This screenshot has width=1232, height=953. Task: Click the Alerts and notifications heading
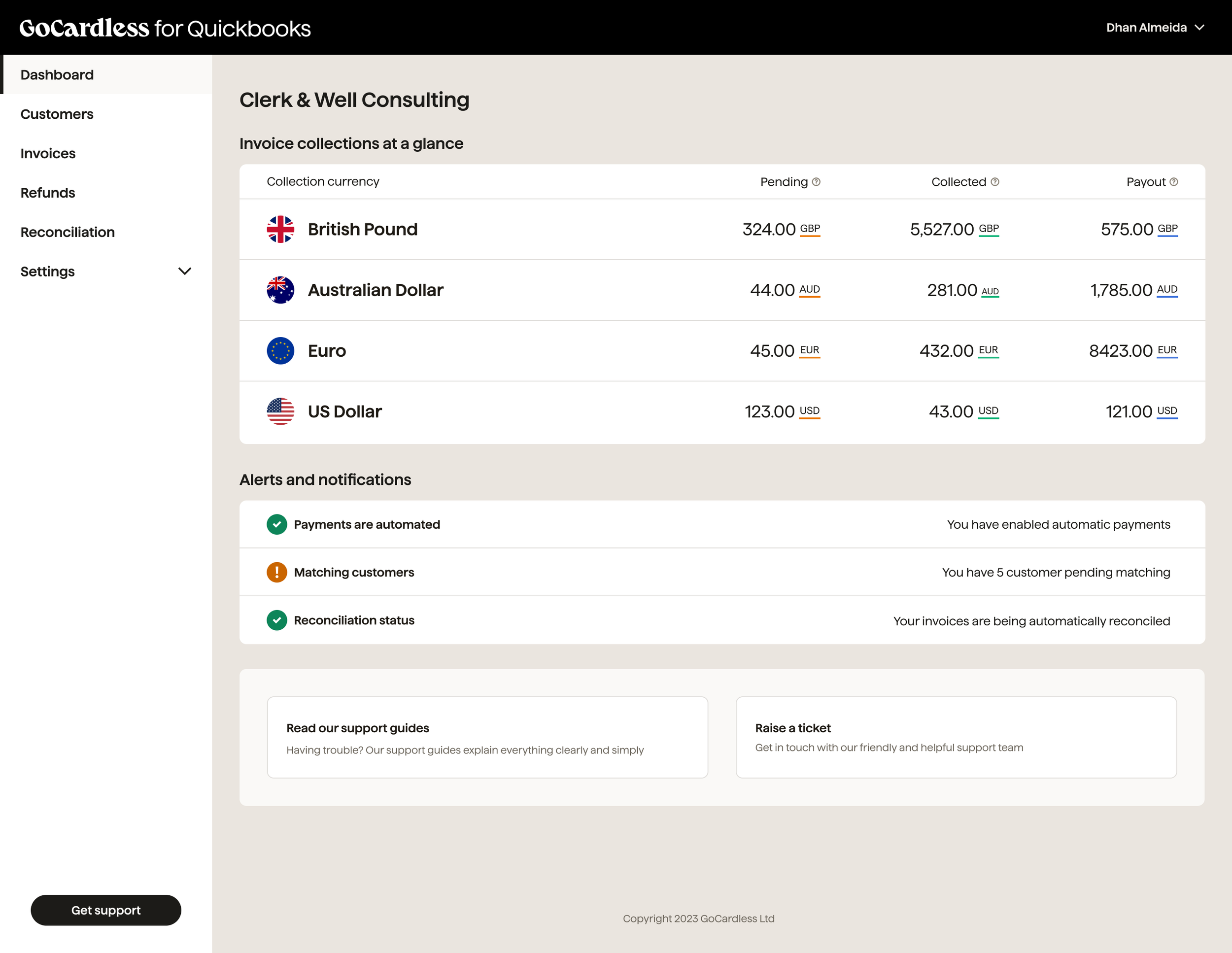(x=325, y=479)
